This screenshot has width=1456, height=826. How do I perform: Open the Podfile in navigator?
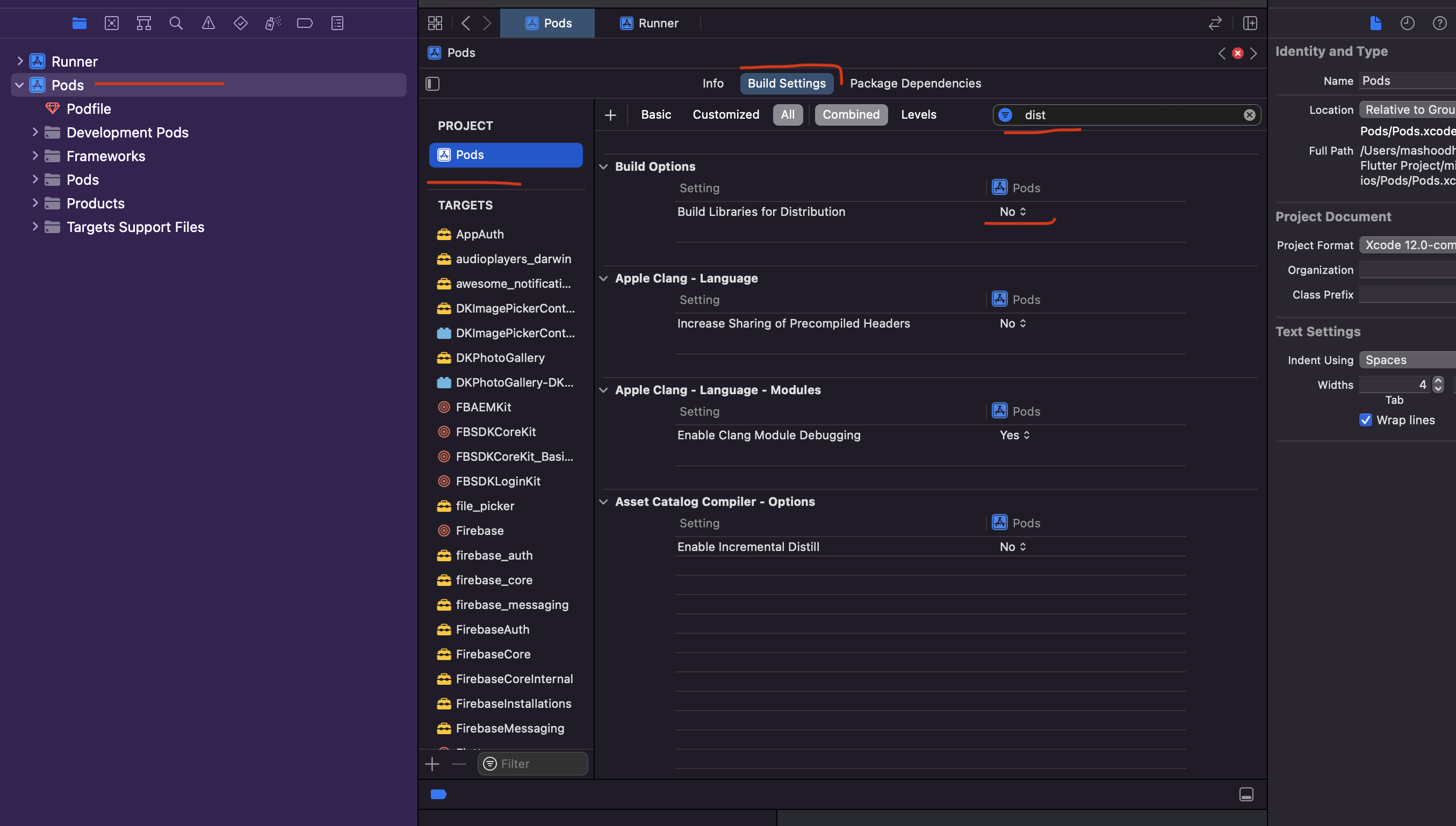[x=89, y=108]
